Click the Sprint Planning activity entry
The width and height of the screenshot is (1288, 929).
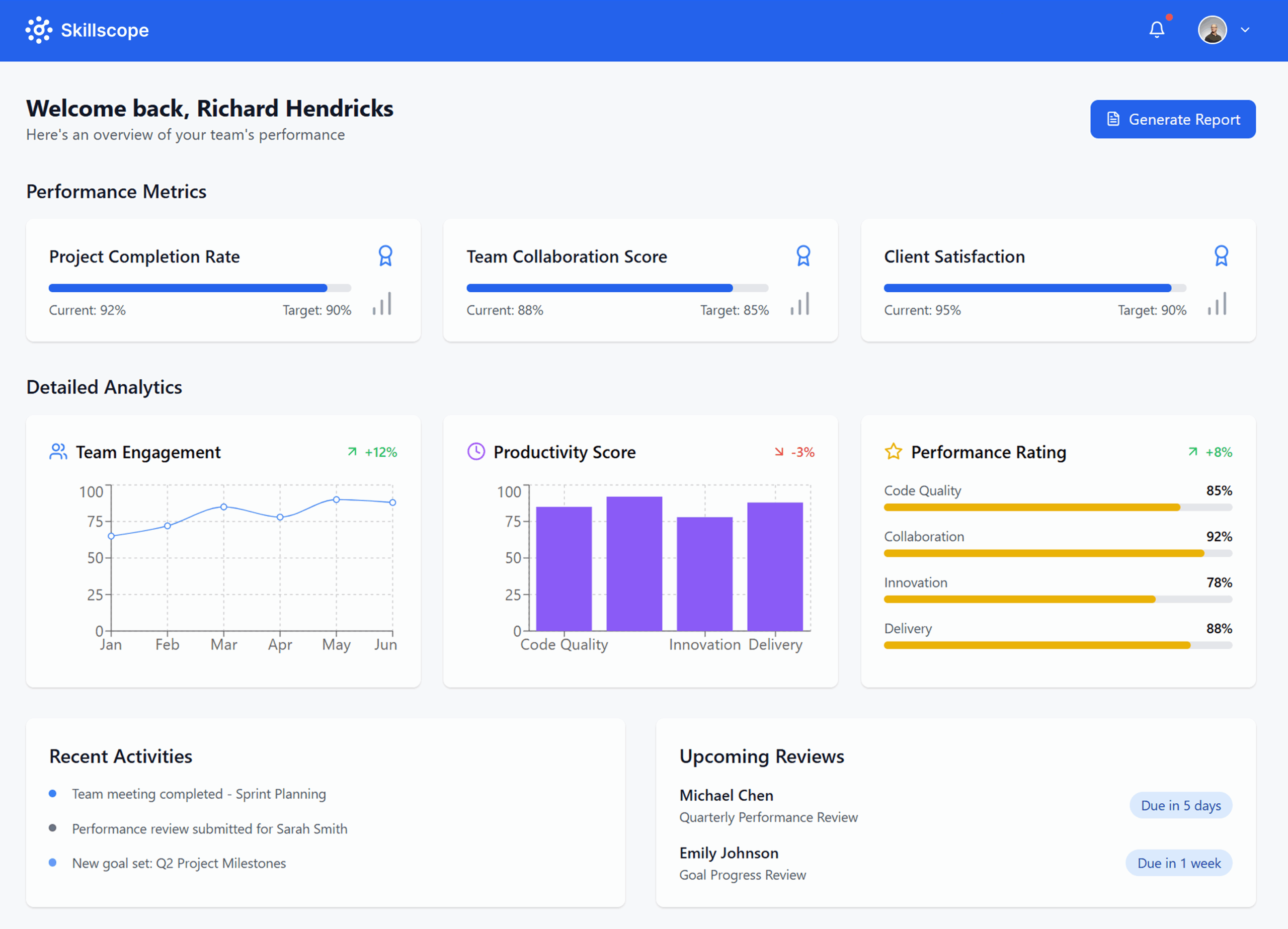pos(199,794)
